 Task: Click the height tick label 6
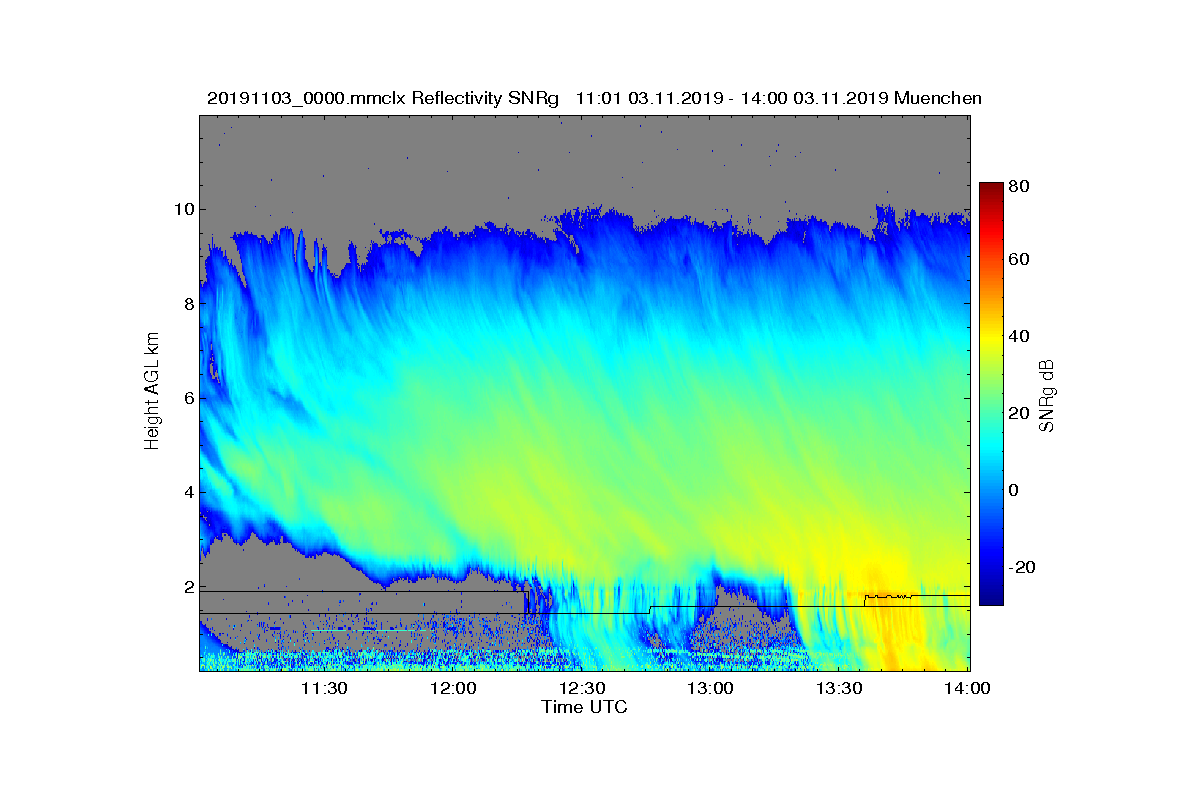(x=189, y=398)
